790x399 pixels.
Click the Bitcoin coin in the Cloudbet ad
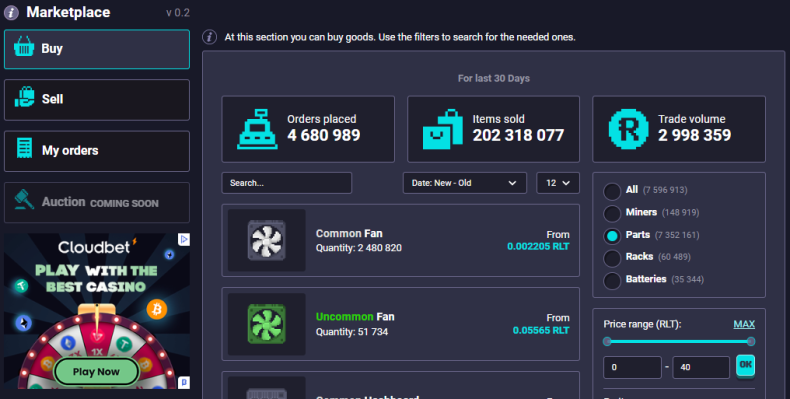pos(157,308)
